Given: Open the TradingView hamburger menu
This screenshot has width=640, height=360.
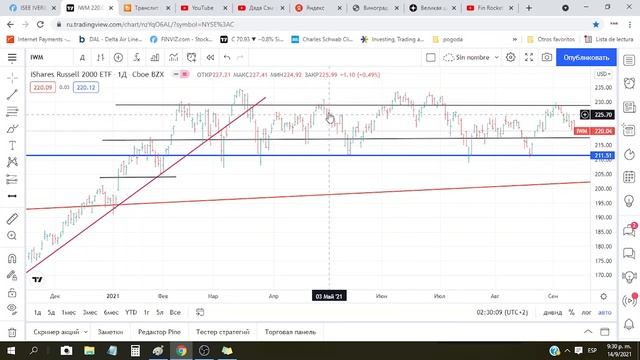Looking at the screenshot, I should point(12,58).
